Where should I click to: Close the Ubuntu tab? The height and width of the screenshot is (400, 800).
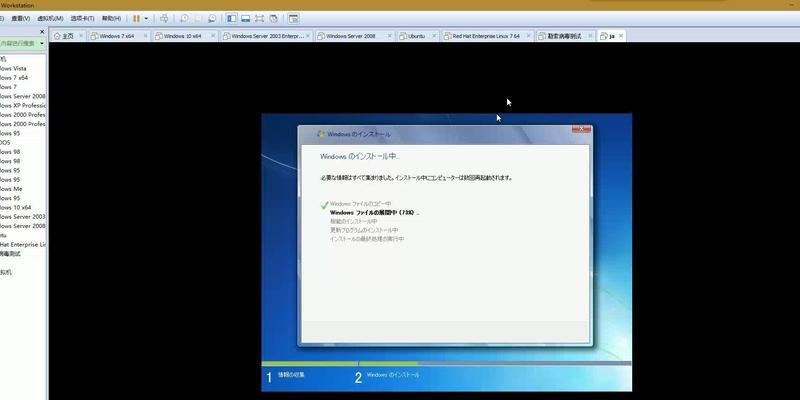(434, 36)
